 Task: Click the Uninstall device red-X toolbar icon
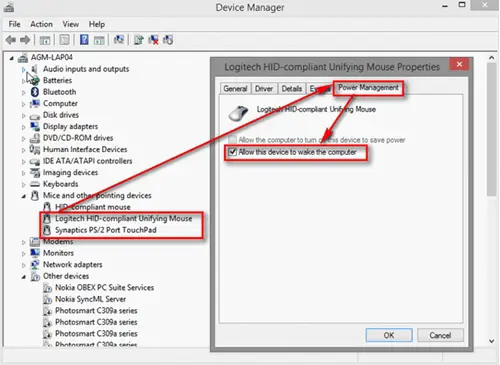(x=154, y=40)
